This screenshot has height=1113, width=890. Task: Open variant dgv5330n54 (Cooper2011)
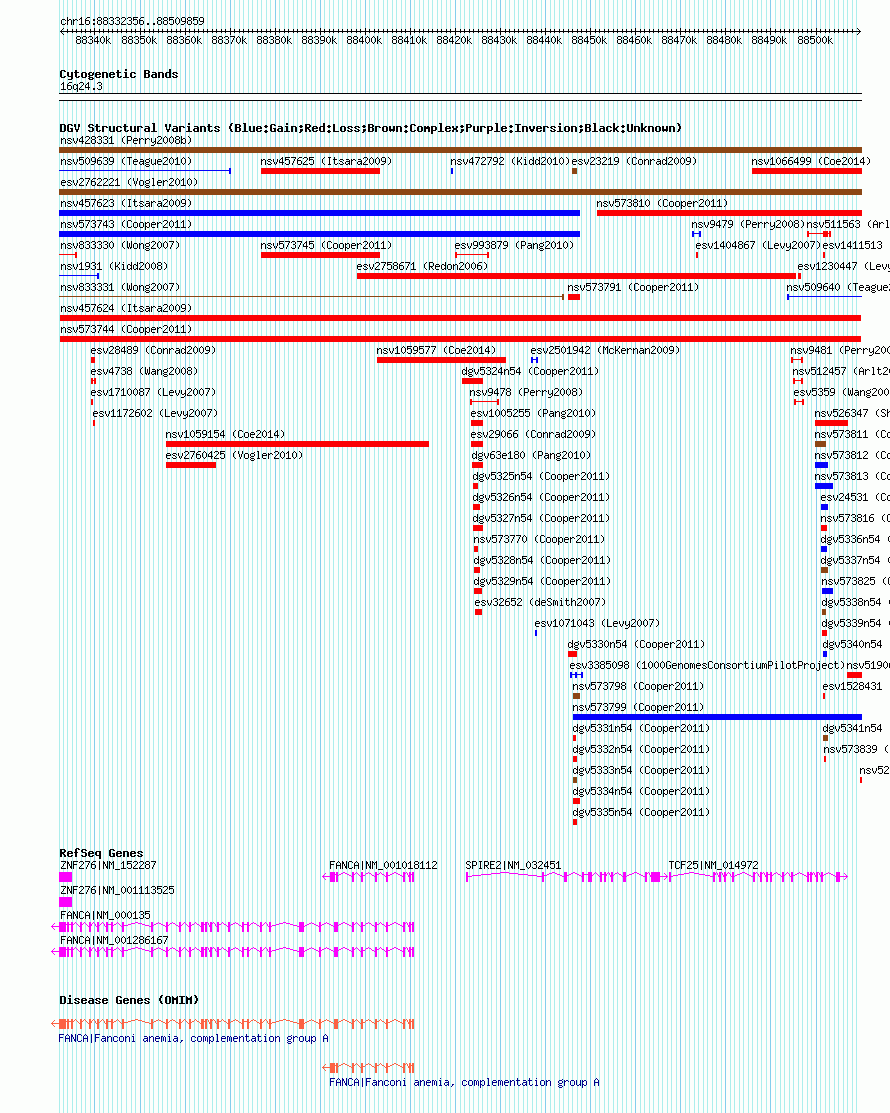pos(637,645)
